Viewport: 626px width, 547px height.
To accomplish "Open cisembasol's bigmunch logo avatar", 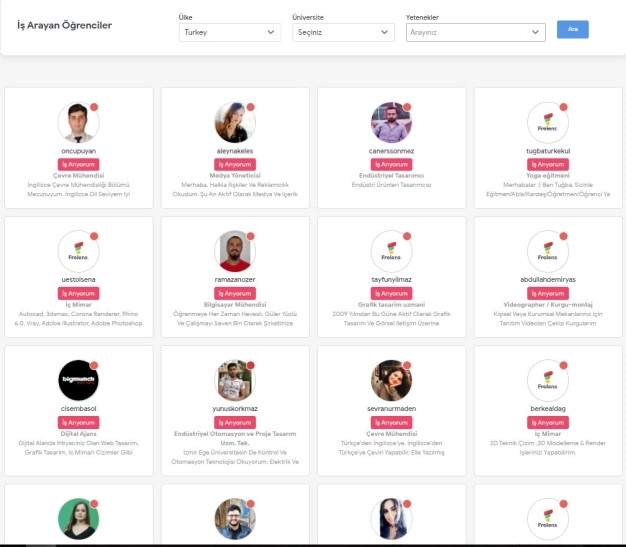I will 79,380.
